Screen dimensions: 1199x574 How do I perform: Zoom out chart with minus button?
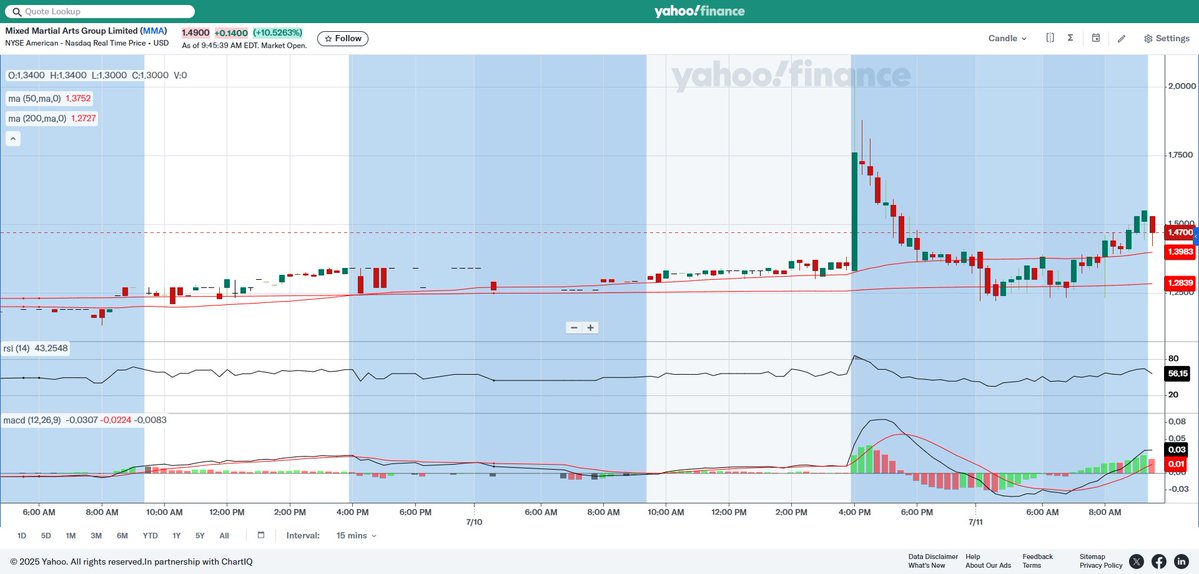[574, 327]
